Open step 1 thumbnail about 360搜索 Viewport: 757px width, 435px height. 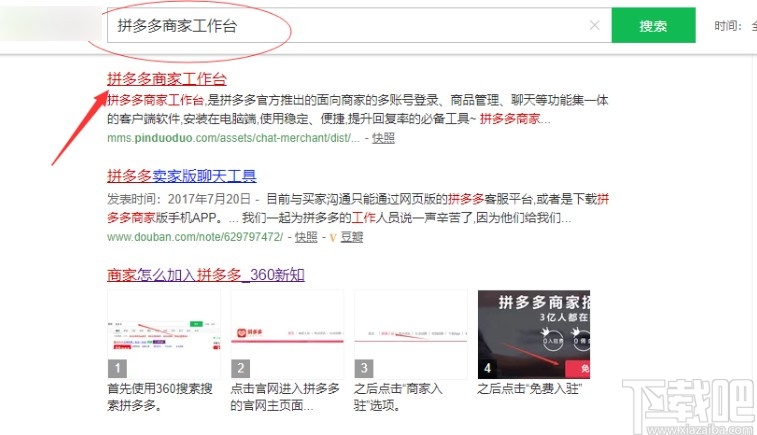[x=164, y=334]
